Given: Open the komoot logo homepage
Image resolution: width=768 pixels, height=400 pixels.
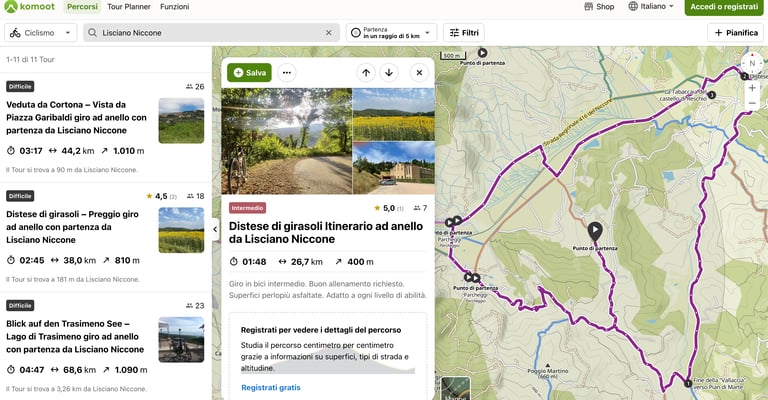Looking at the screenshot, I should [29, 7].
